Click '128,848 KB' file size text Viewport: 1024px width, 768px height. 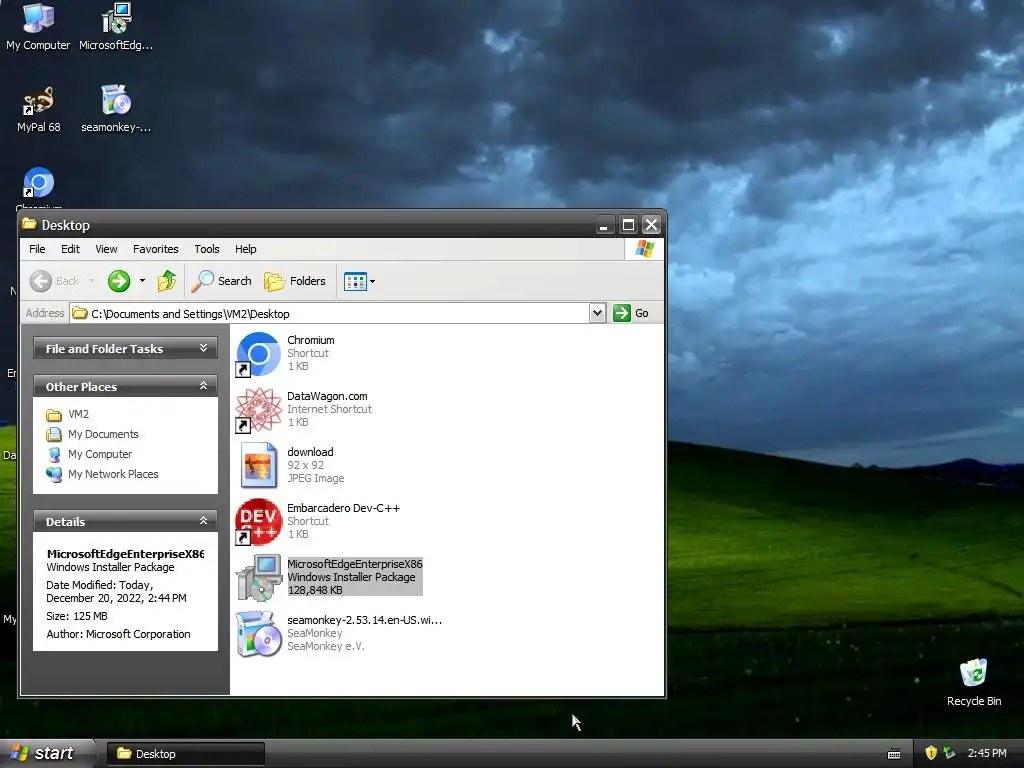click(x=315, y=590)
